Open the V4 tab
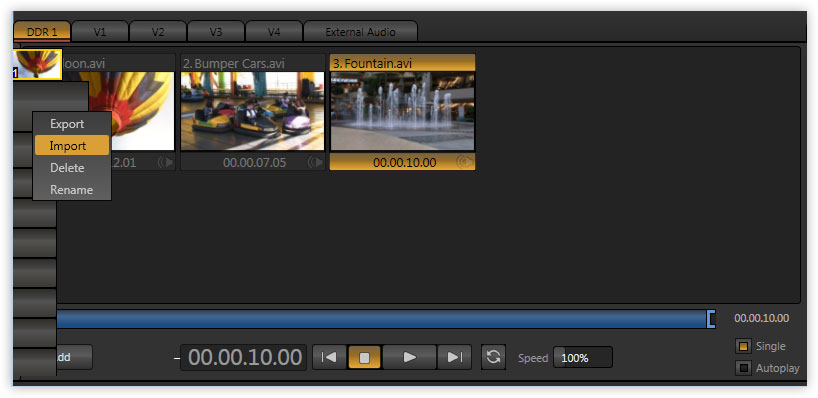The image size is (818, 398). click(x=274, y=32)
